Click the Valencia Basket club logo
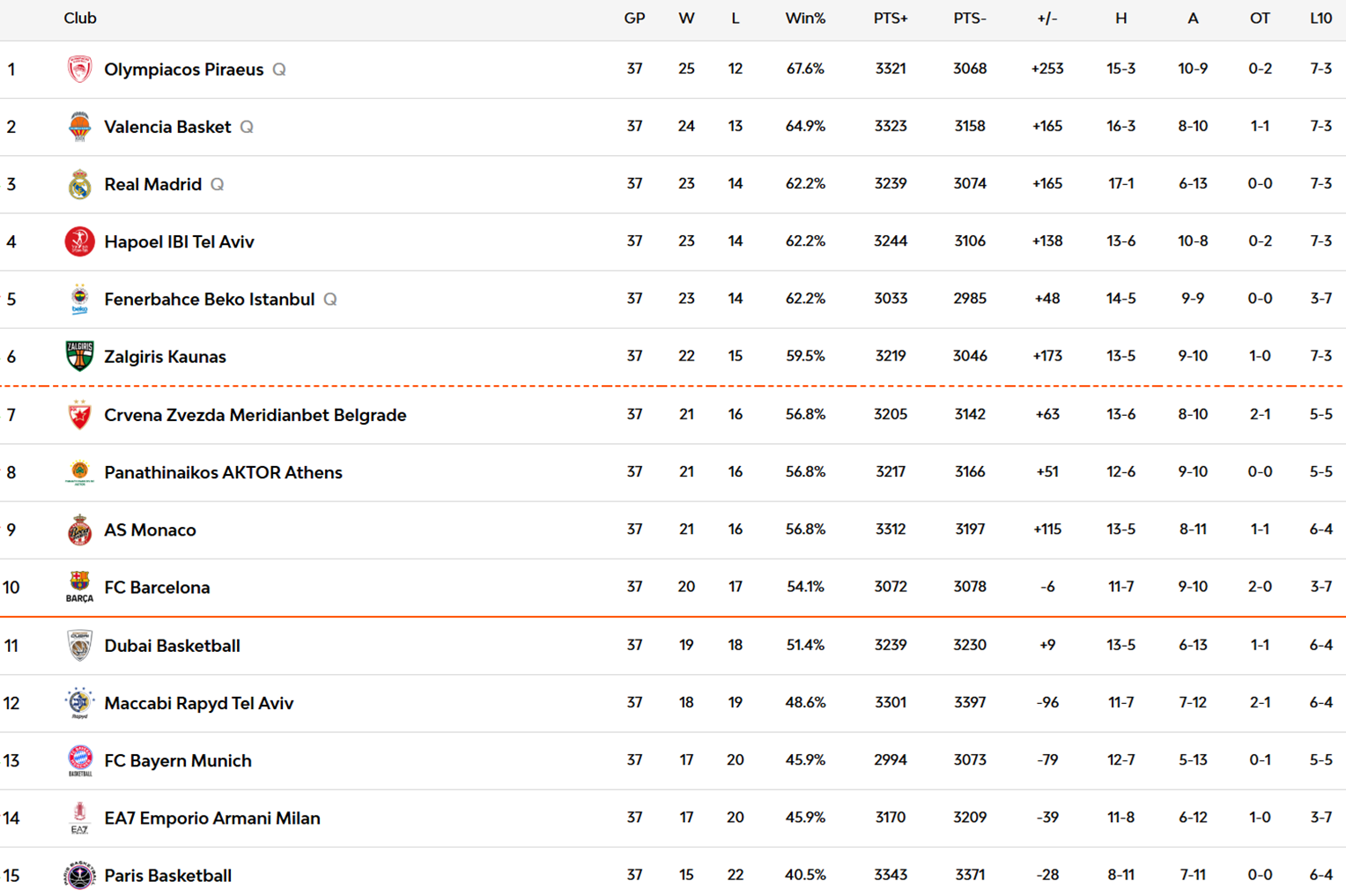The height and width of the screenshot is (896, 1346). click(x=79, y=127)
